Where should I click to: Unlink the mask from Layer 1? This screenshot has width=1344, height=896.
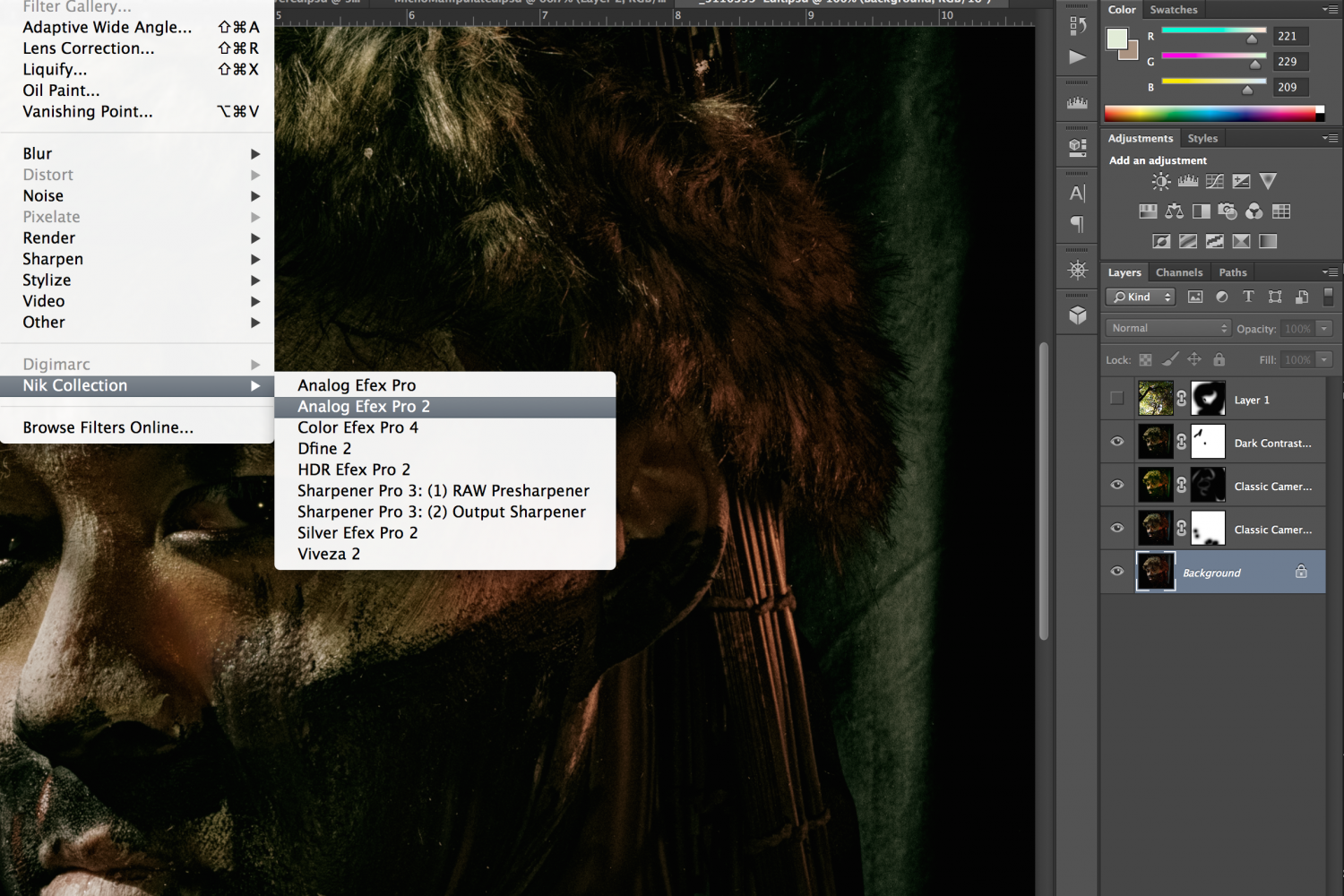(x=1182, y=399)
